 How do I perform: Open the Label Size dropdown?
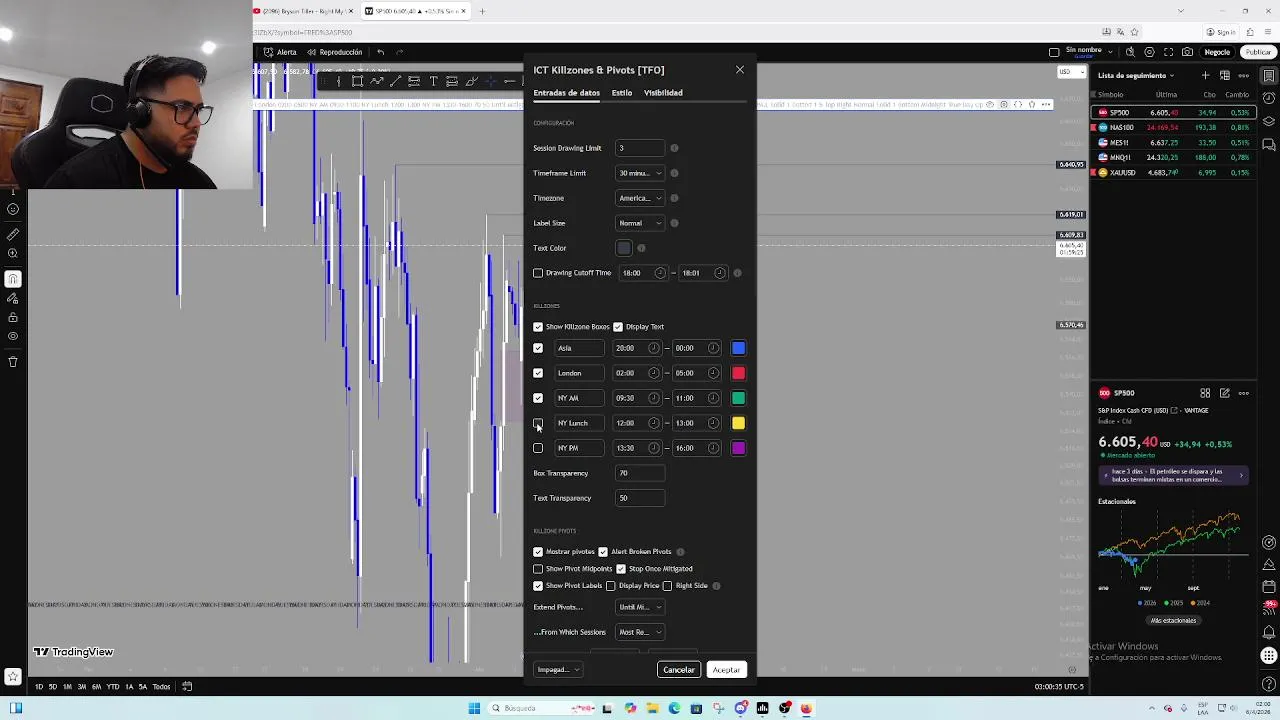pyautogui.click(x=640, y=223)
